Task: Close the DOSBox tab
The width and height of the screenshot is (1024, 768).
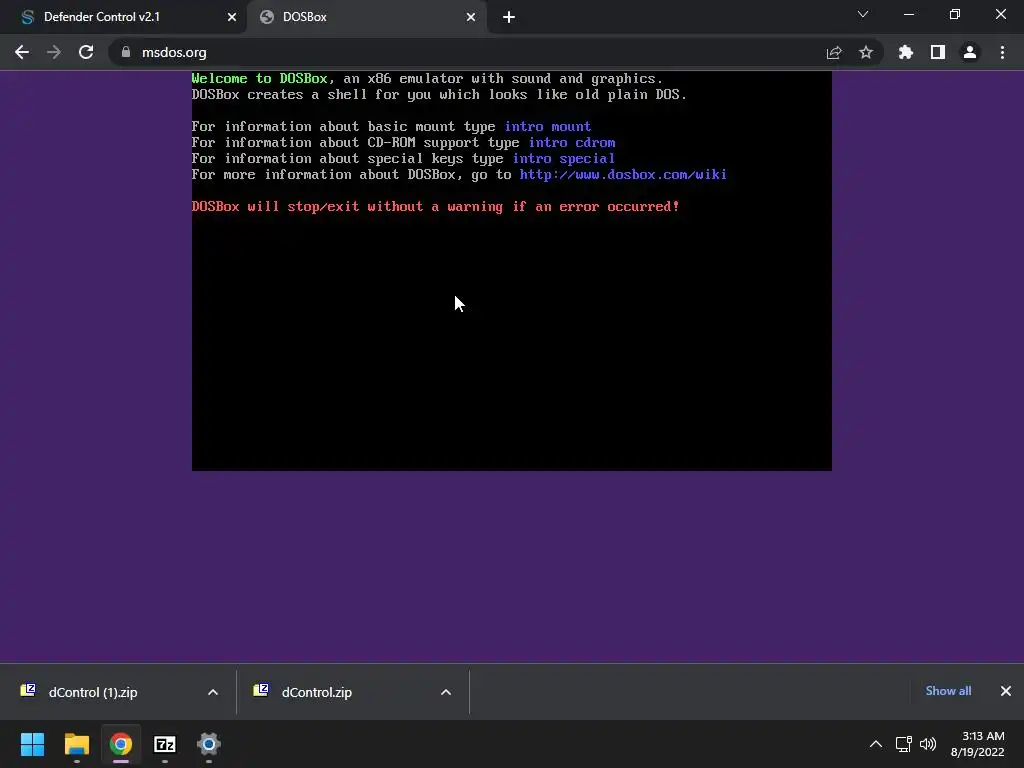Action: (471, 17)
